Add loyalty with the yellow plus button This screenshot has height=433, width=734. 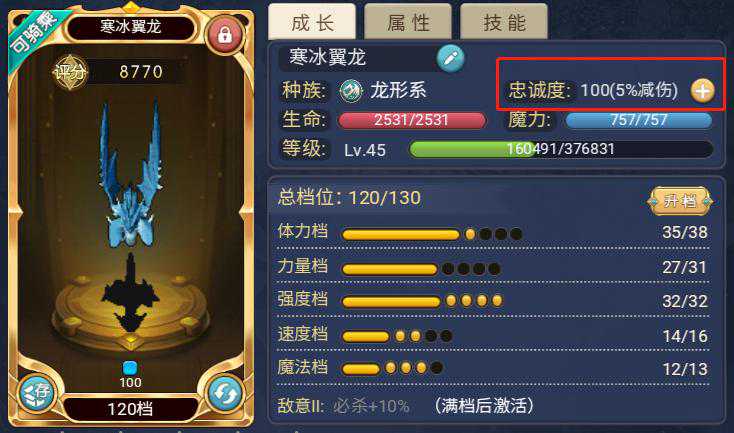click(x=702, y=90)
